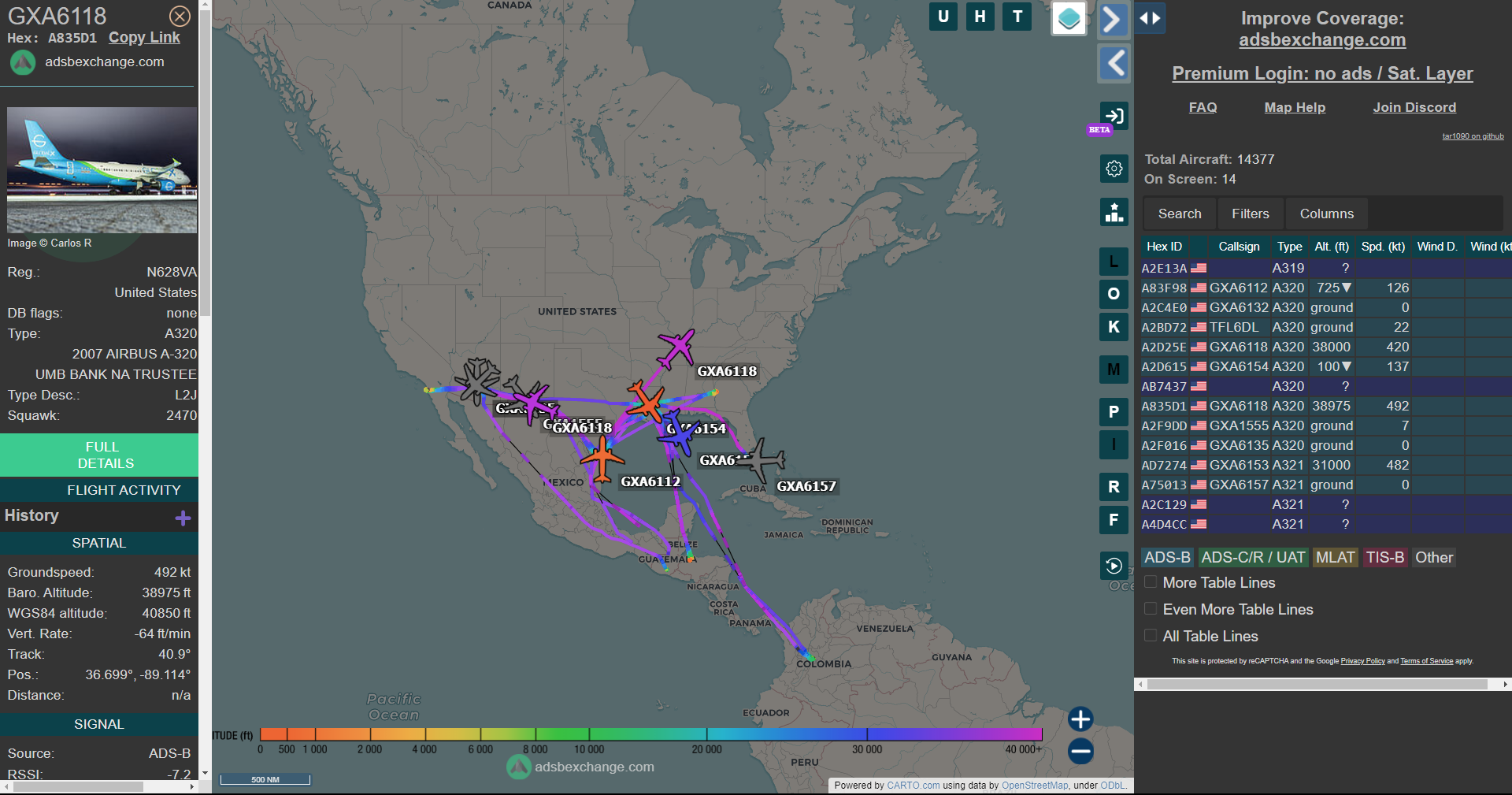
Task: Toggle the M map option button
Action: (1114, 369)
